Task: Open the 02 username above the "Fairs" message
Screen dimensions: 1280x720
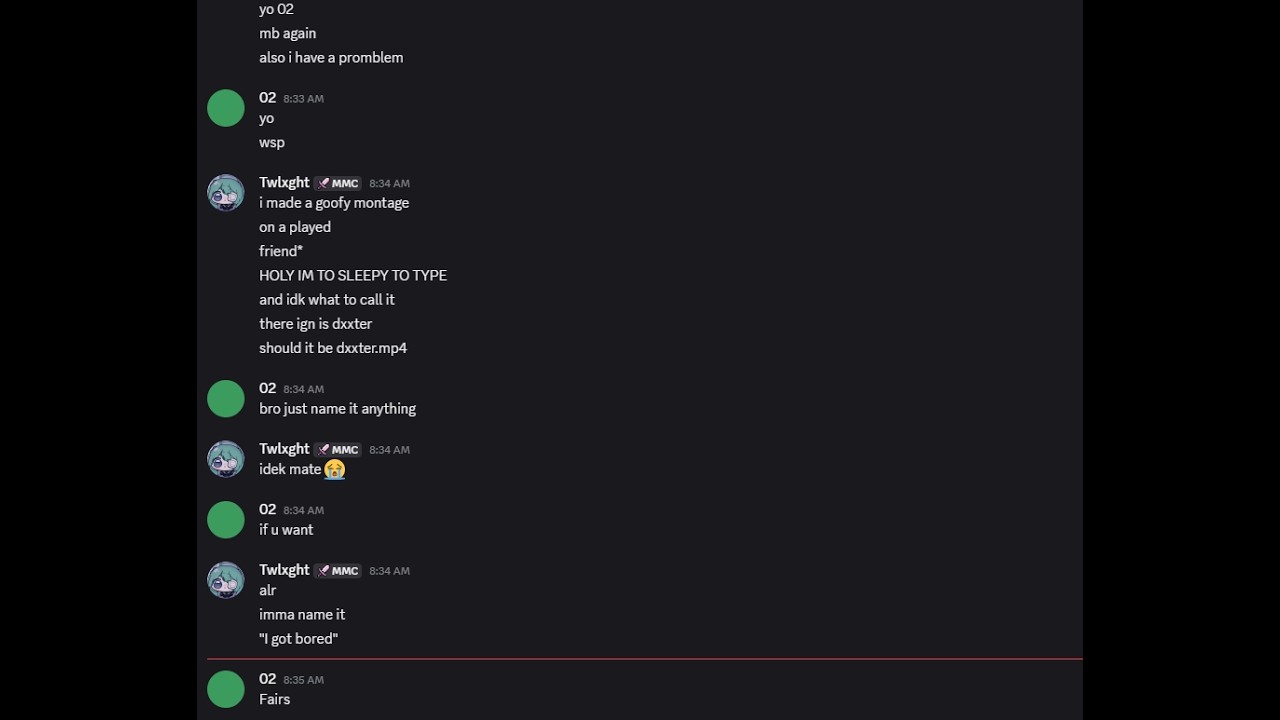Action: [x=267, y=679]
